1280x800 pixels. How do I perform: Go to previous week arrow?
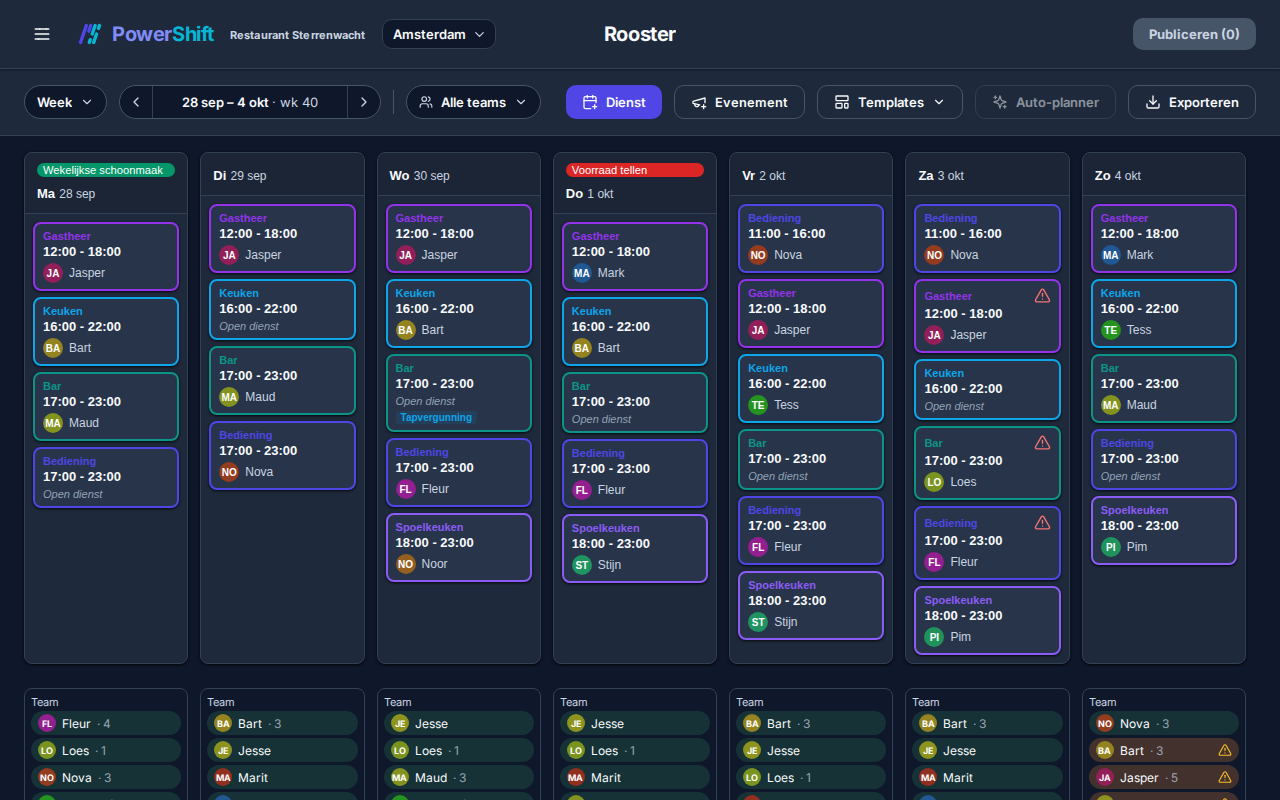[x=136, y=102]
